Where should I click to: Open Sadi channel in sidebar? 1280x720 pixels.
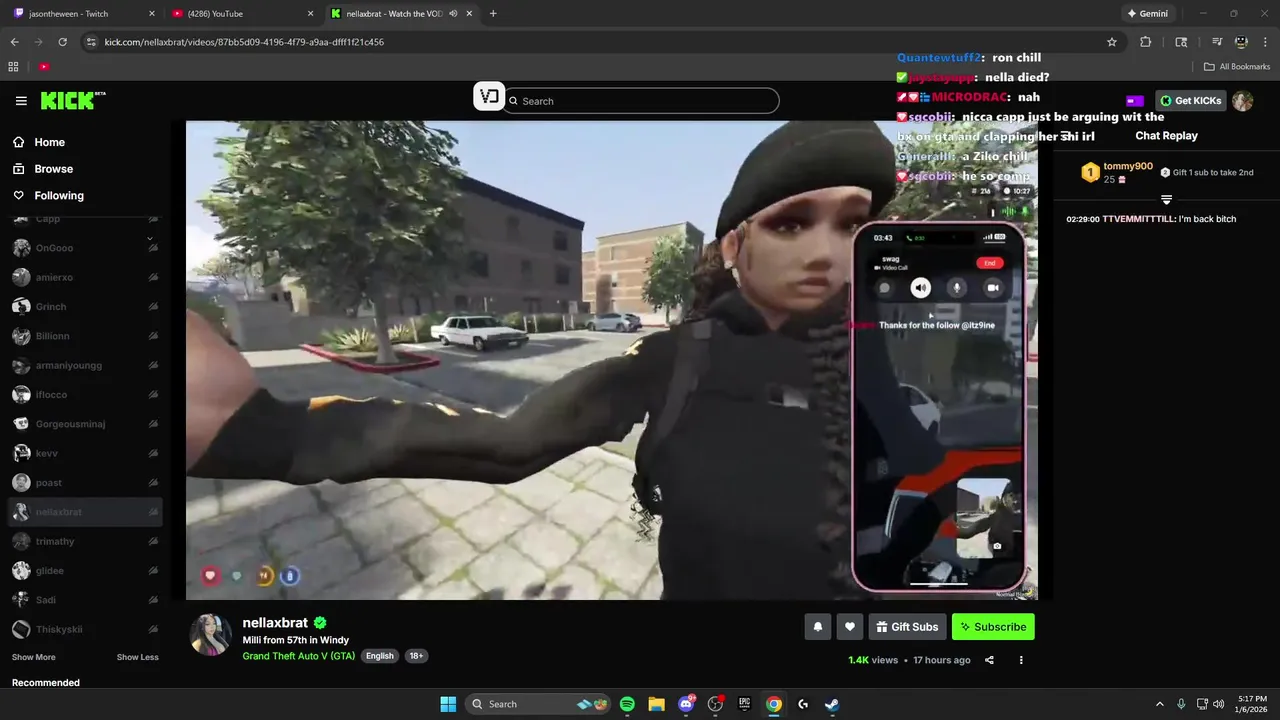(x=84, y=600)
